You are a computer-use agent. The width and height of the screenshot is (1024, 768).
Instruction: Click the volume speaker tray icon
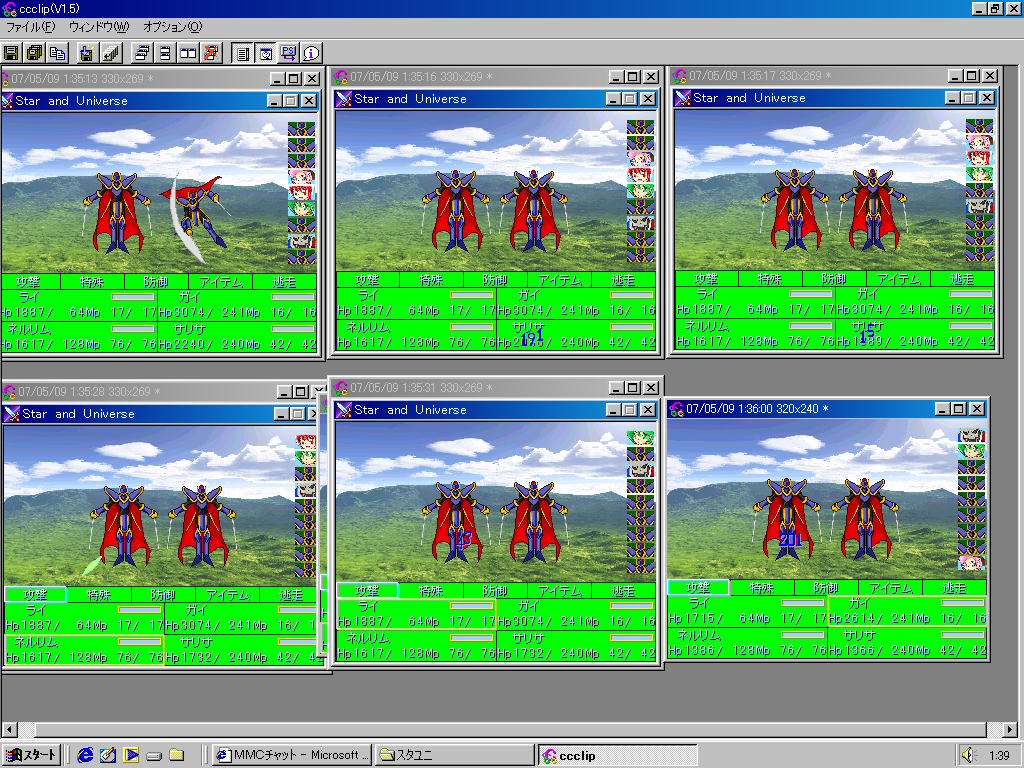point(970,755)
